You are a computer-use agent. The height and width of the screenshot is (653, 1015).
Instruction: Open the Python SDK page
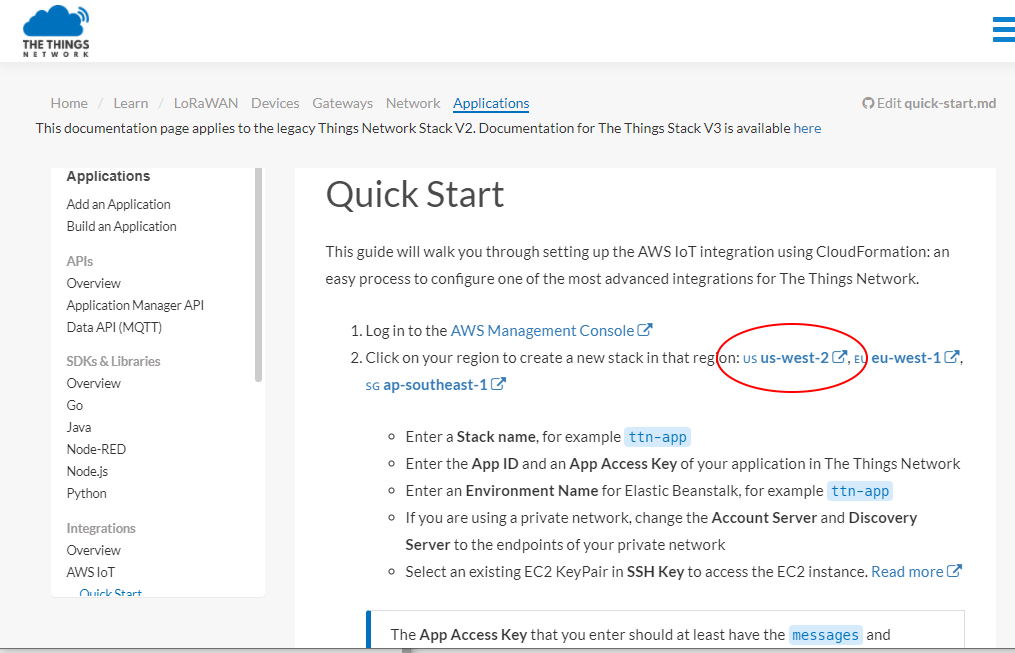[x=87, y=493]
